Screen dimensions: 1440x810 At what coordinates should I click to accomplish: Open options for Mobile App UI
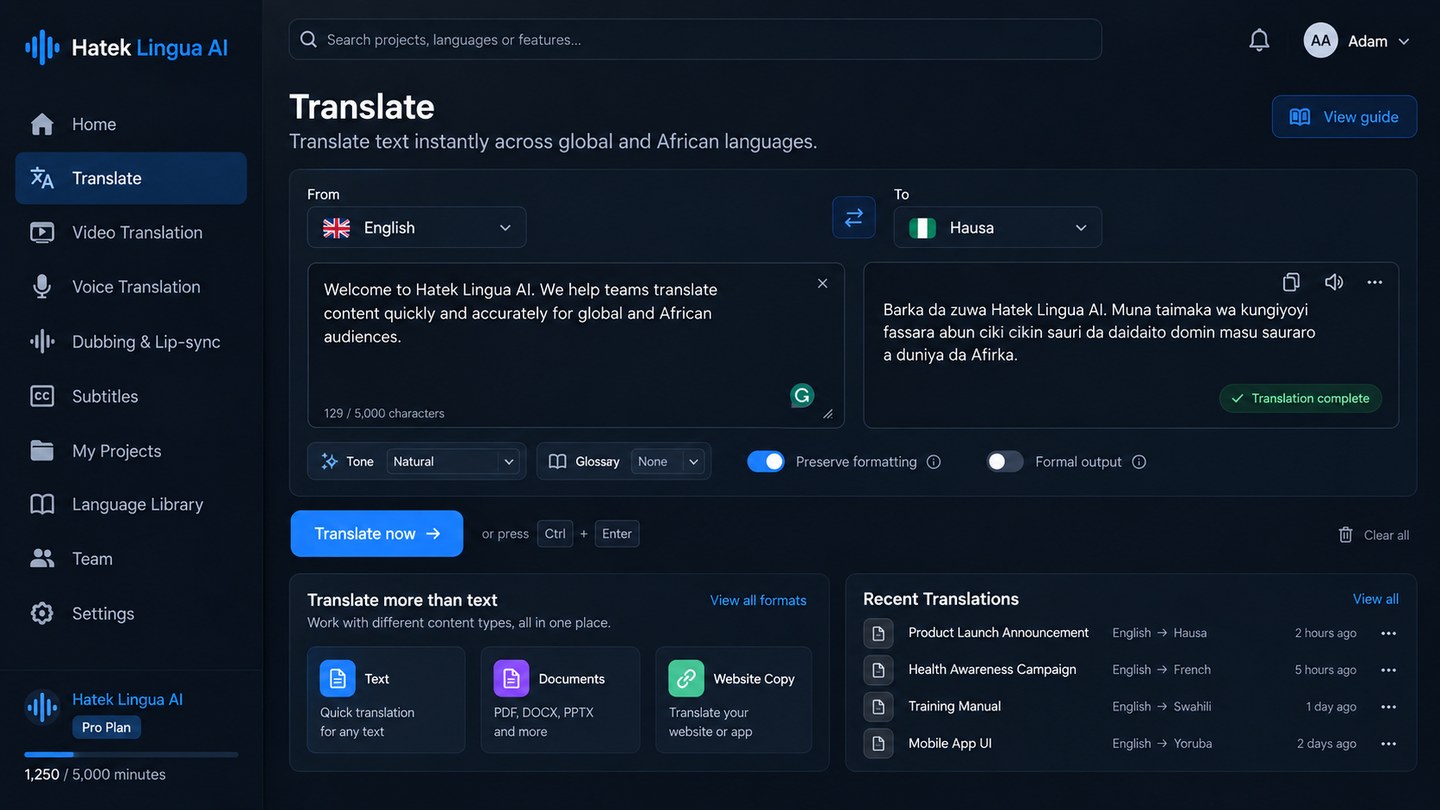click(1388, 744)
